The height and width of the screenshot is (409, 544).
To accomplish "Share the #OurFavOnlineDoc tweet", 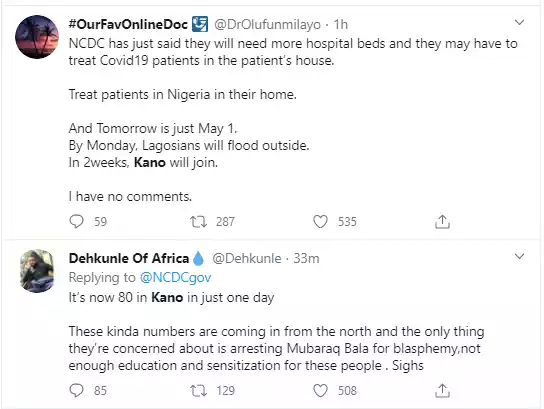I will [x=442, y=222].
